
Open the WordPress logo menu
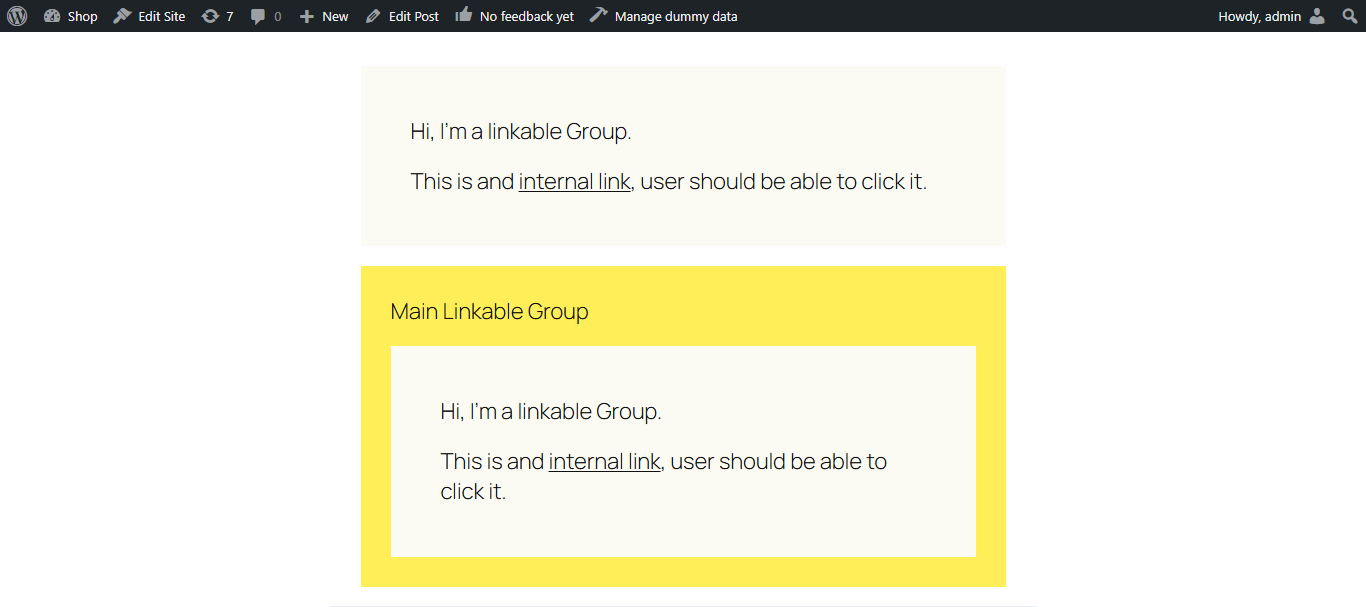point(17,16)
